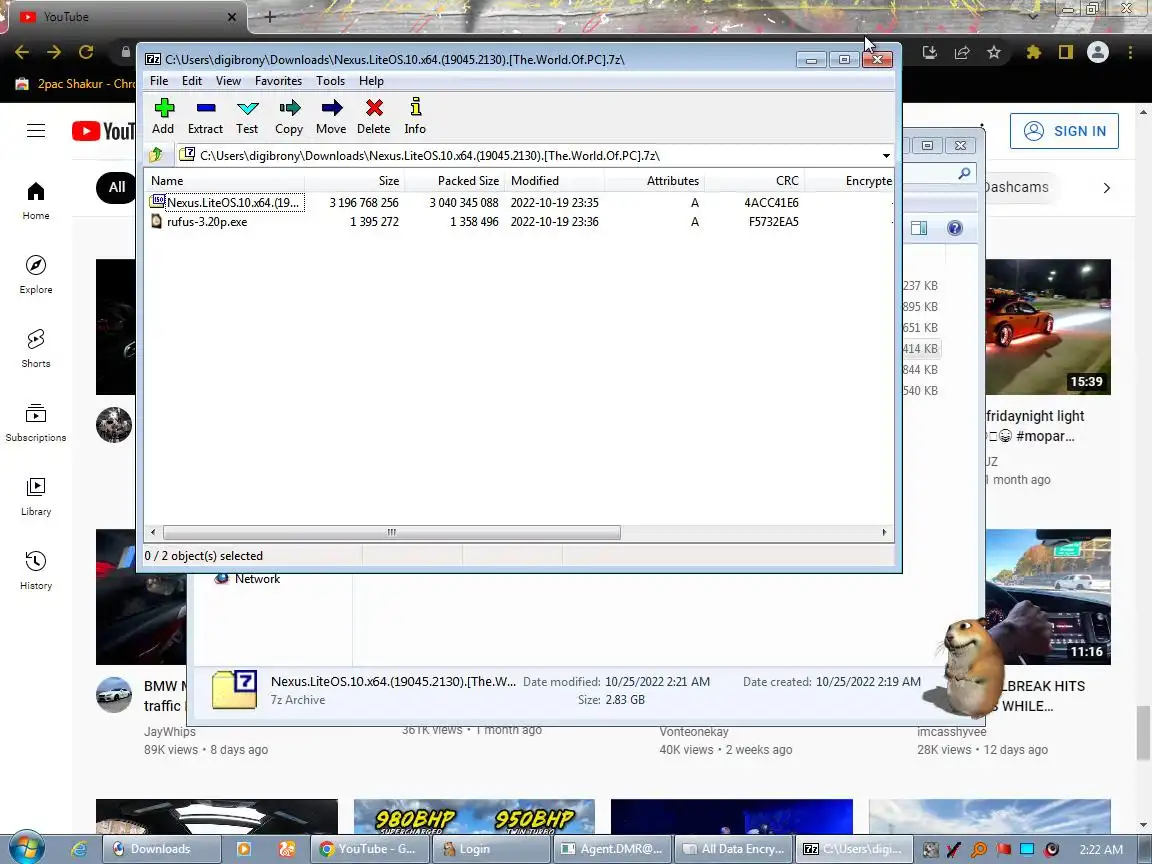This screenshot has width=1152, height=864.
Task: Open Chrome profile avatar icon
Action: [x=1098, y=52]
